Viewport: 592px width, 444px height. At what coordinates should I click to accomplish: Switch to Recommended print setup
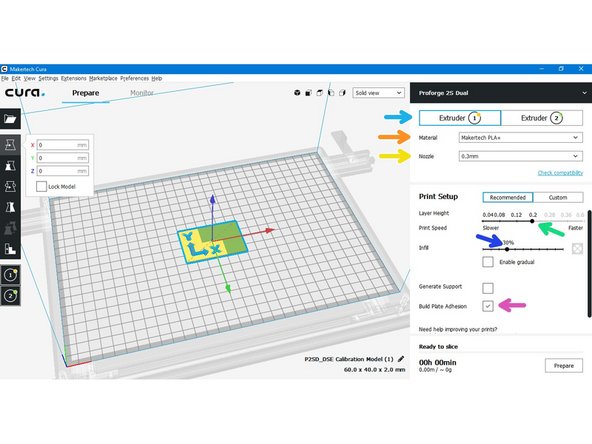[507, 197]
